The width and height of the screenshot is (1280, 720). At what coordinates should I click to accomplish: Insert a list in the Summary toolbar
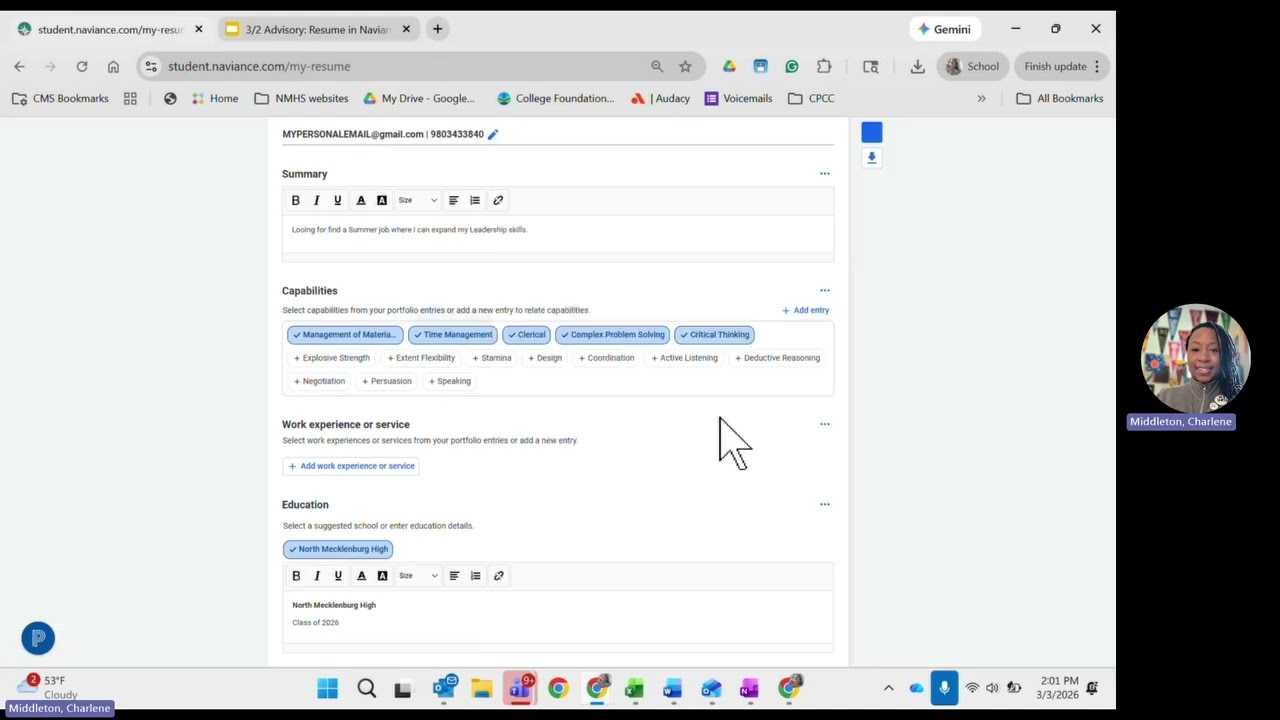(x=475, y=200)
